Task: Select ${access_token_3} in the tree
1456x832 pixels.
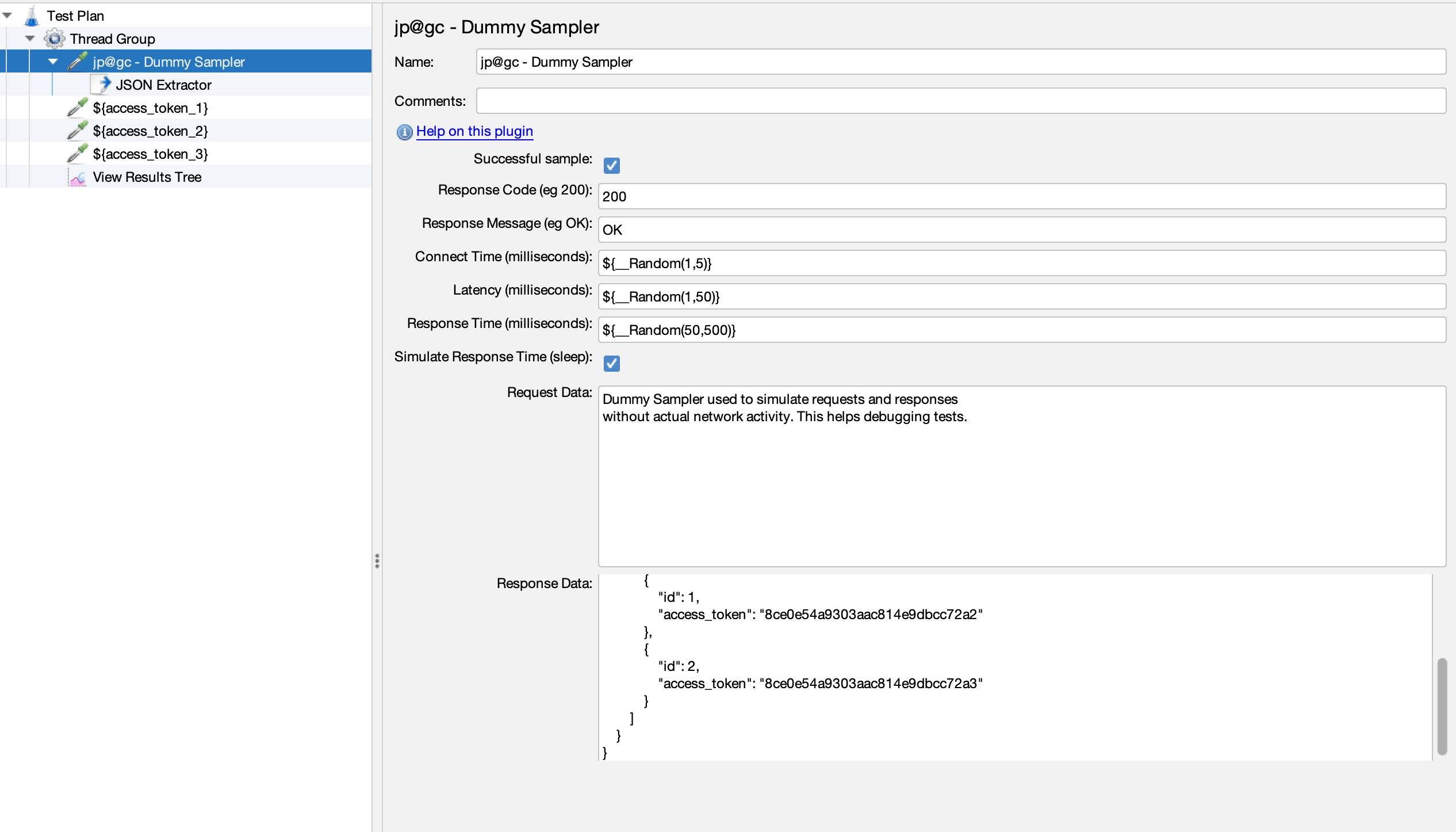Action: pos(150,154)
